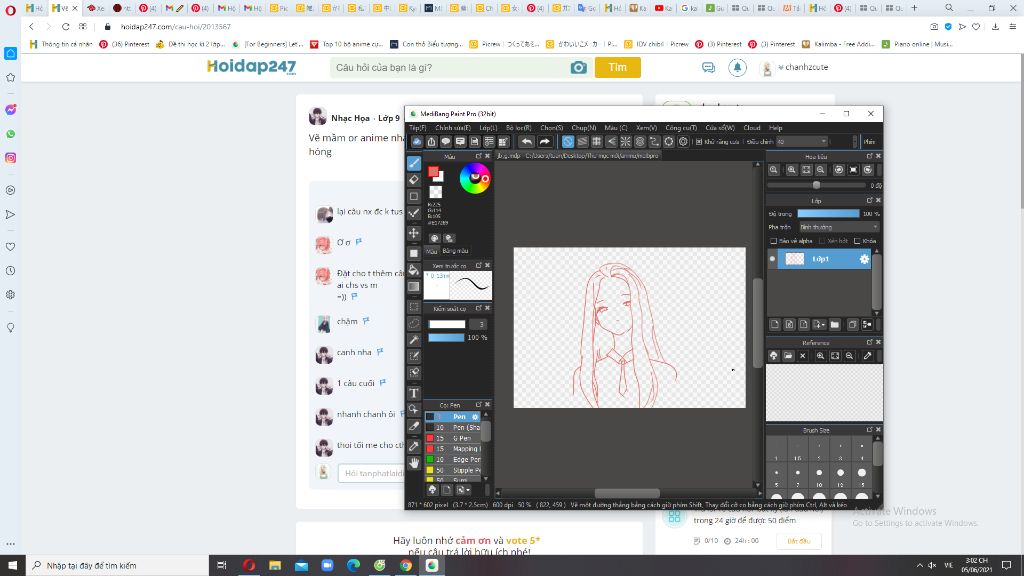
Task: Enable the Khóa layer checkbox
Action: 857,241
